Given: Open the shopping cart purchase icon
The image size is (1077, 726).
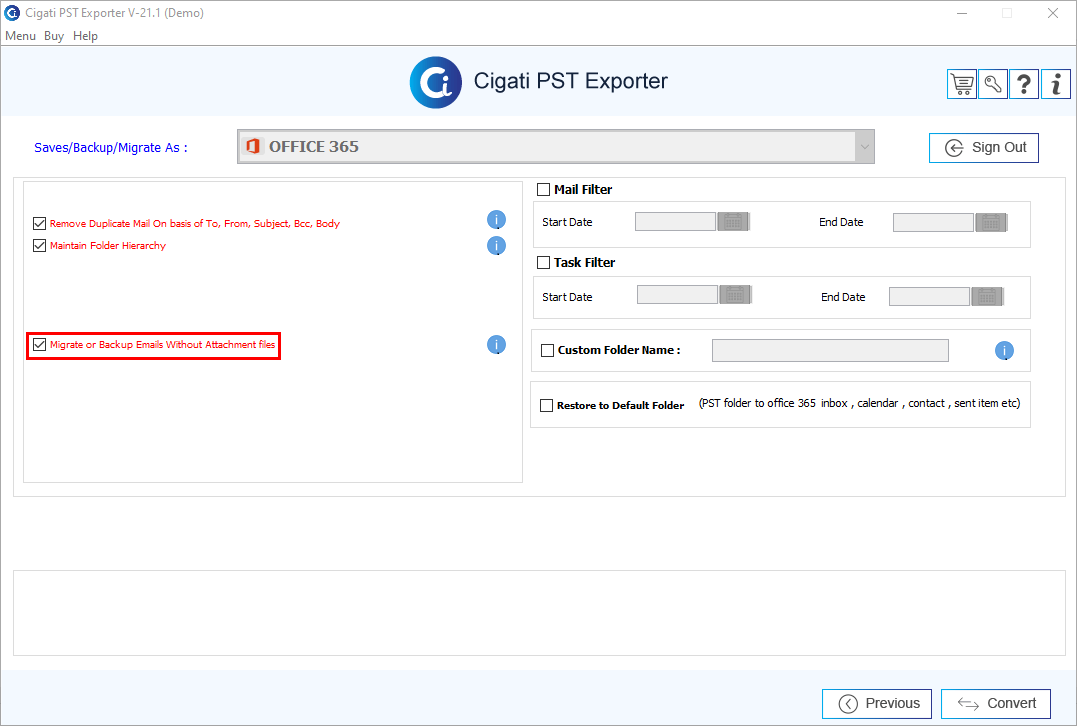Looking at the screenshot, I should 962,84.
